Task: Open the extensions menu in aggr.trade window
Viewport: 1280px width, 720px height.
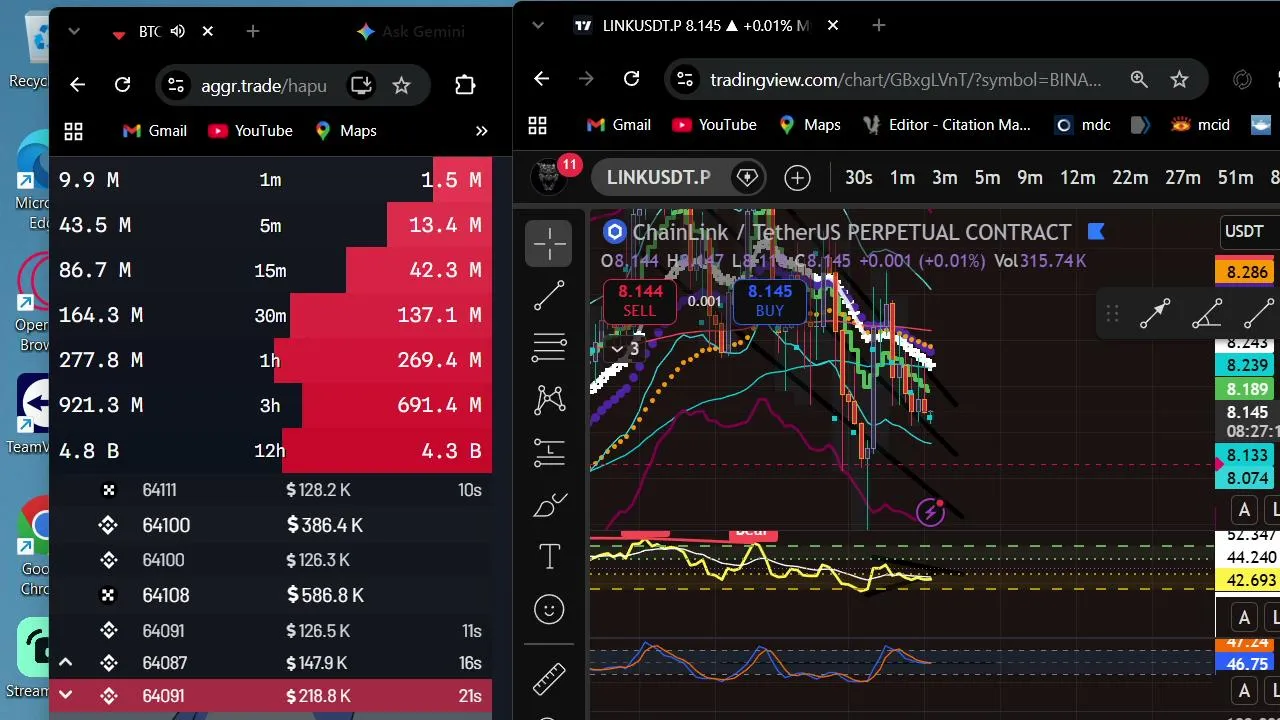Action: [x=465, y=85]
